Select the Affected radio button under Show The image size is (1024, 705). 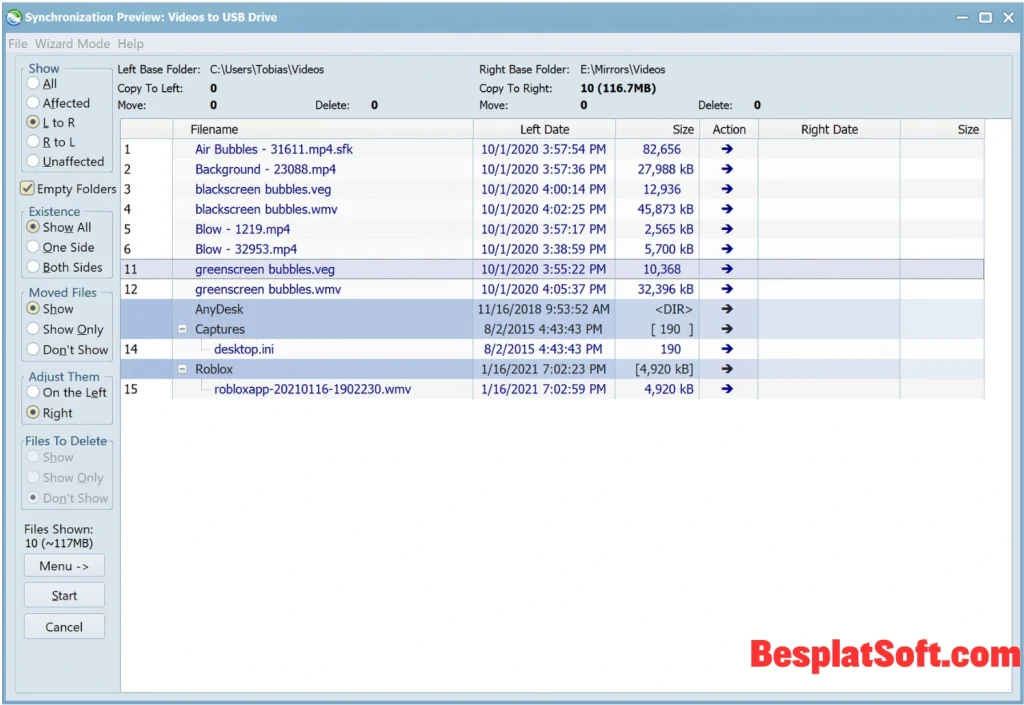[34, 103]
